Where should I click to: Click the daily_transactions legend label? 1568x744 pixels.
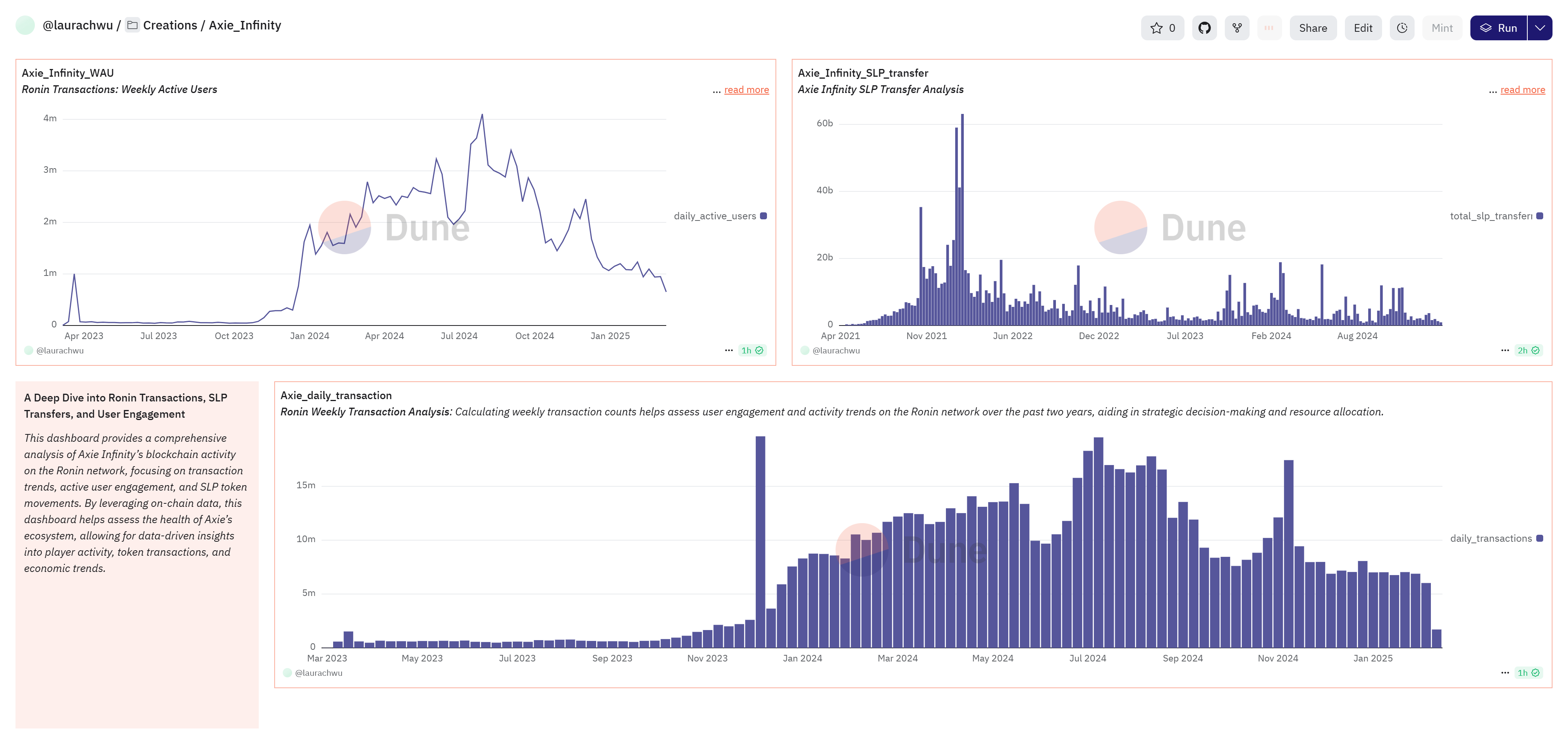[1491, 538]
